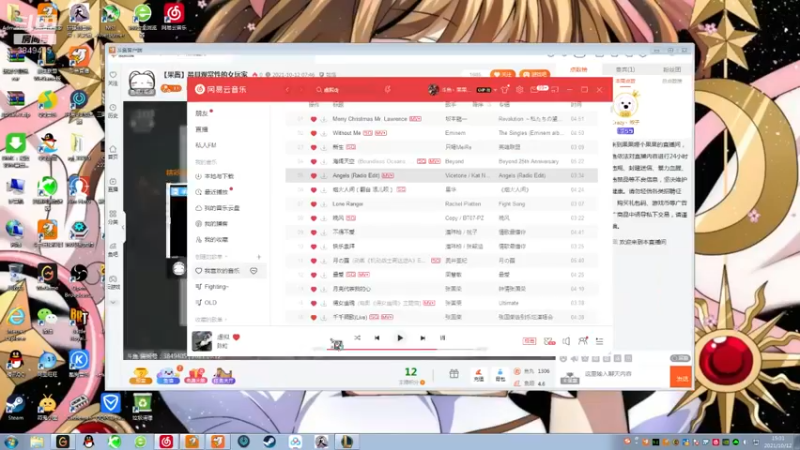The image size is (800, 450).
Task: Open 首页 home icon in Douyu sidebar
Action: (113, 152)
